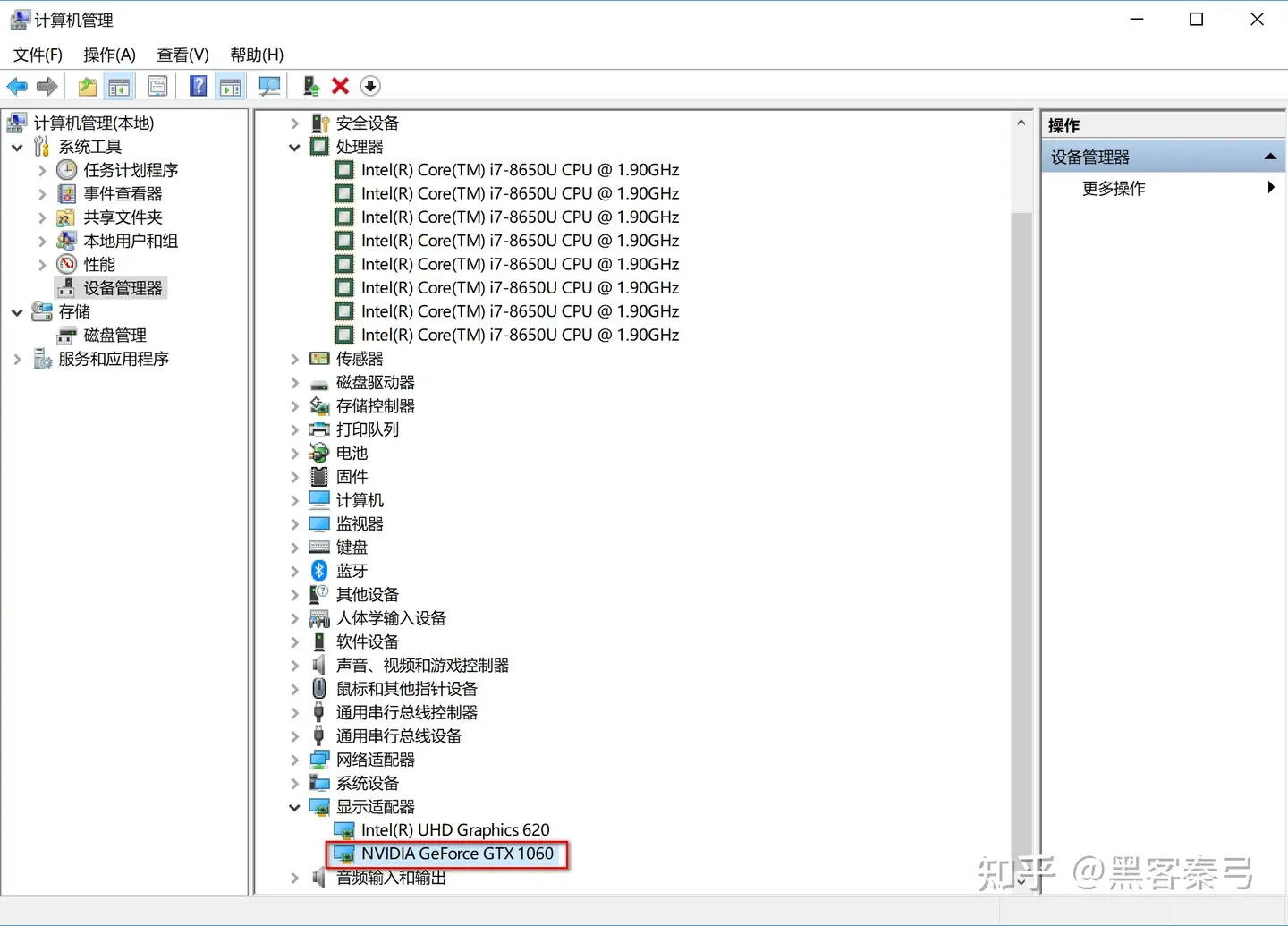Select the 人体学输入设备 category

(x=391, y=618)
